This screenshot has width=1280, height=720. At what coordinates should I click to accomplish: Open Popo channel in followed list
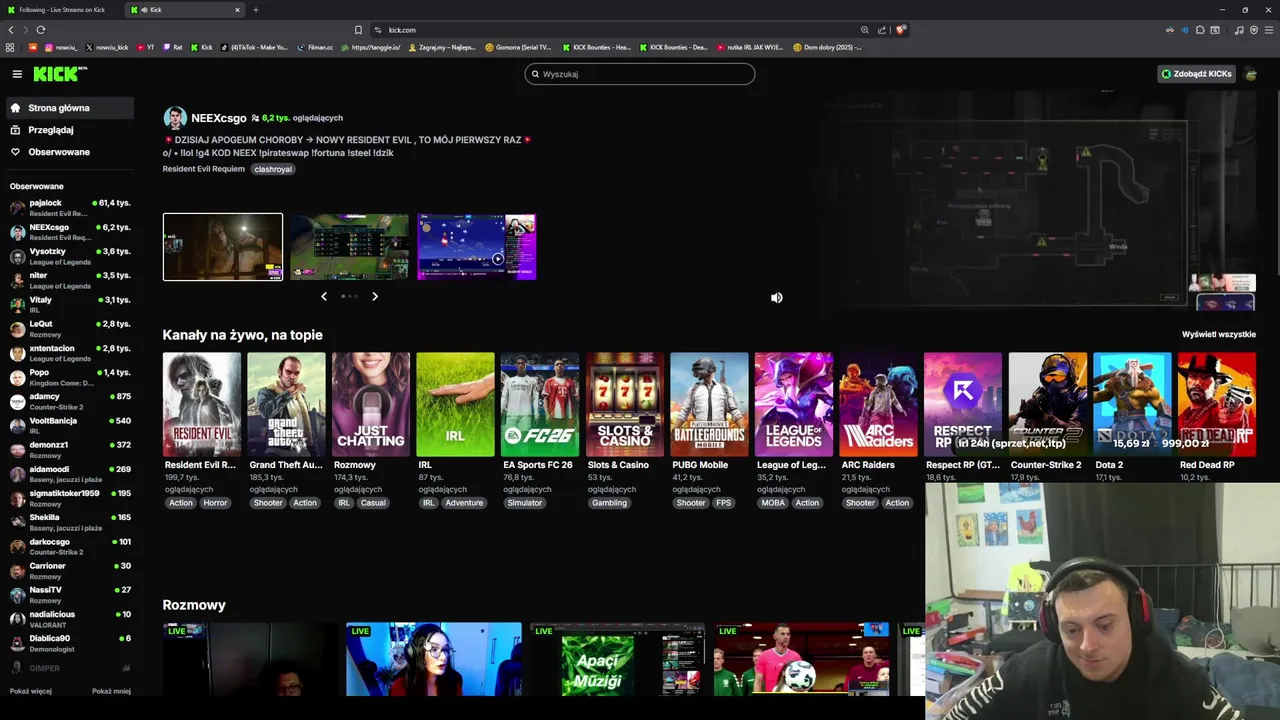click(x=70, y=377)
